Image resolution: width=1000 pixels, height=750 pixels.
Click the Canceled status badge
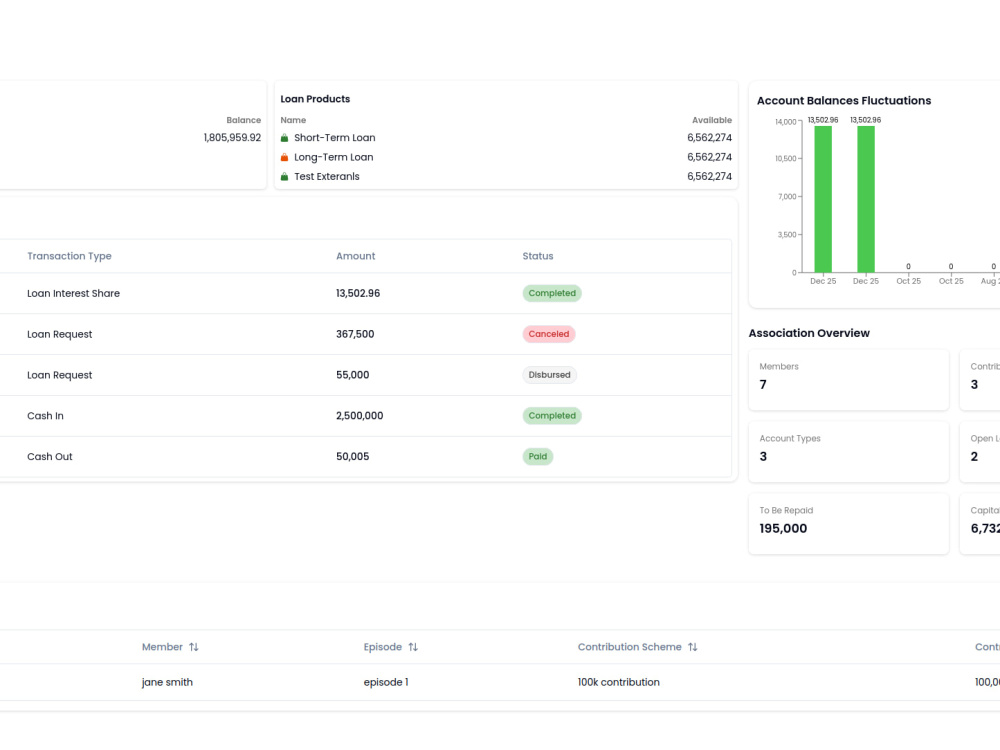pos(548,334)
